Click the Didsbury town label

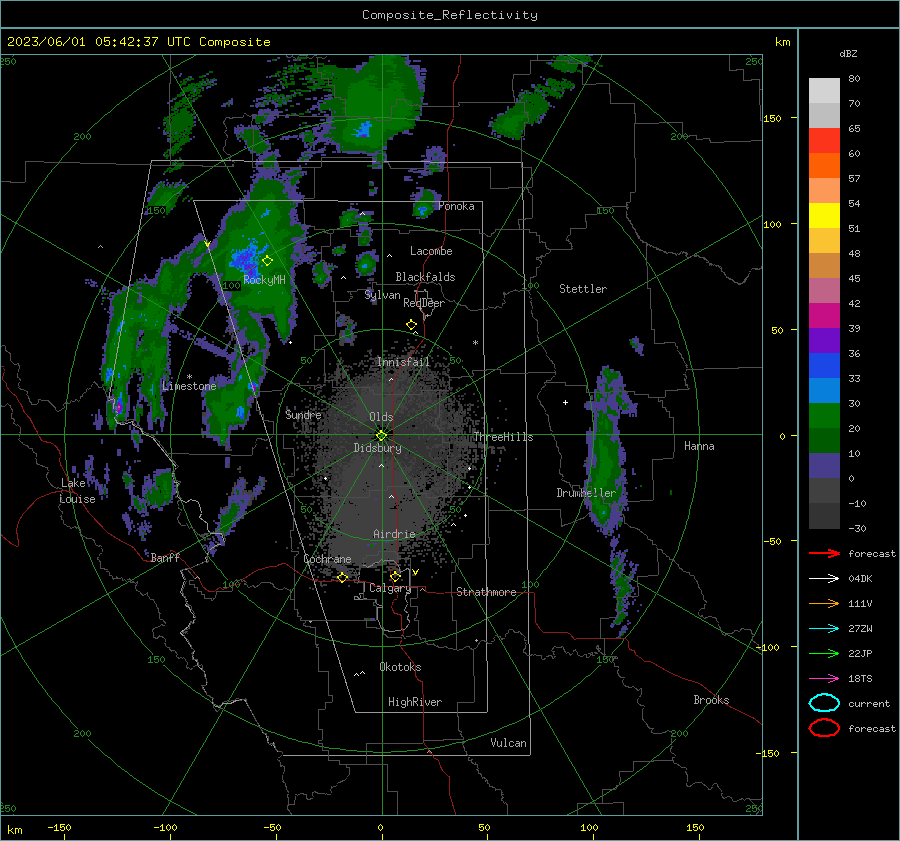[x=377, y=448]
